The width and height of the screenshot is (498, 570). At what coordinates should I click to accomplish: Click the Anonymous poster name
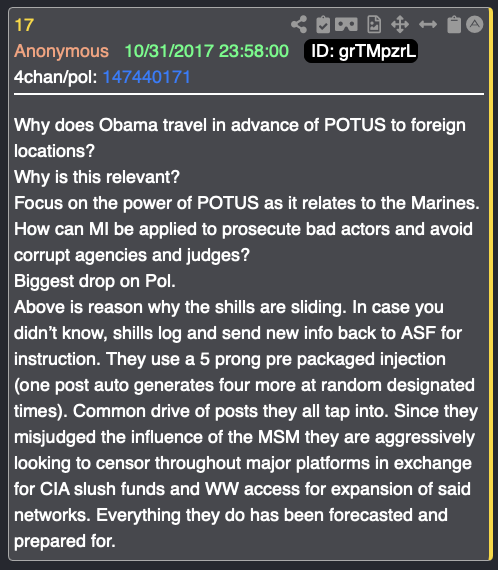pos(61,51)
